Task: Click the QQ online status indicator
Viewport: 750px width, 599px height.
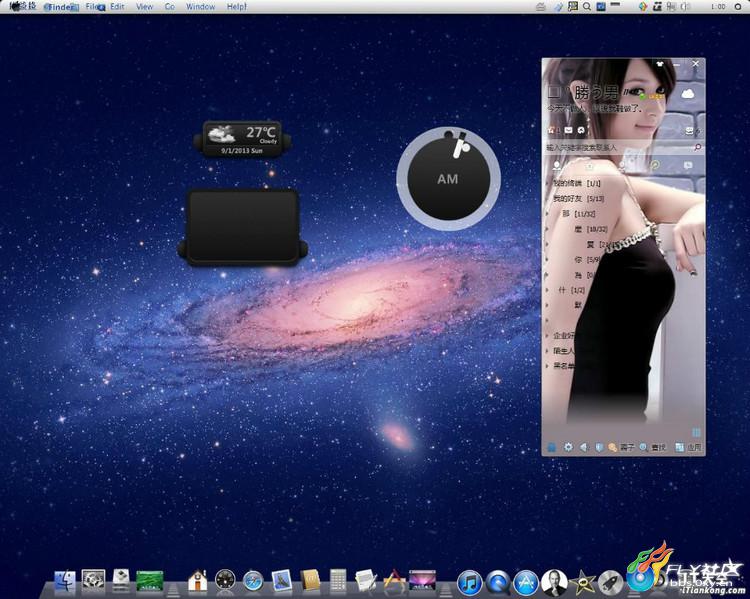Action: click(x=642, y=97)
